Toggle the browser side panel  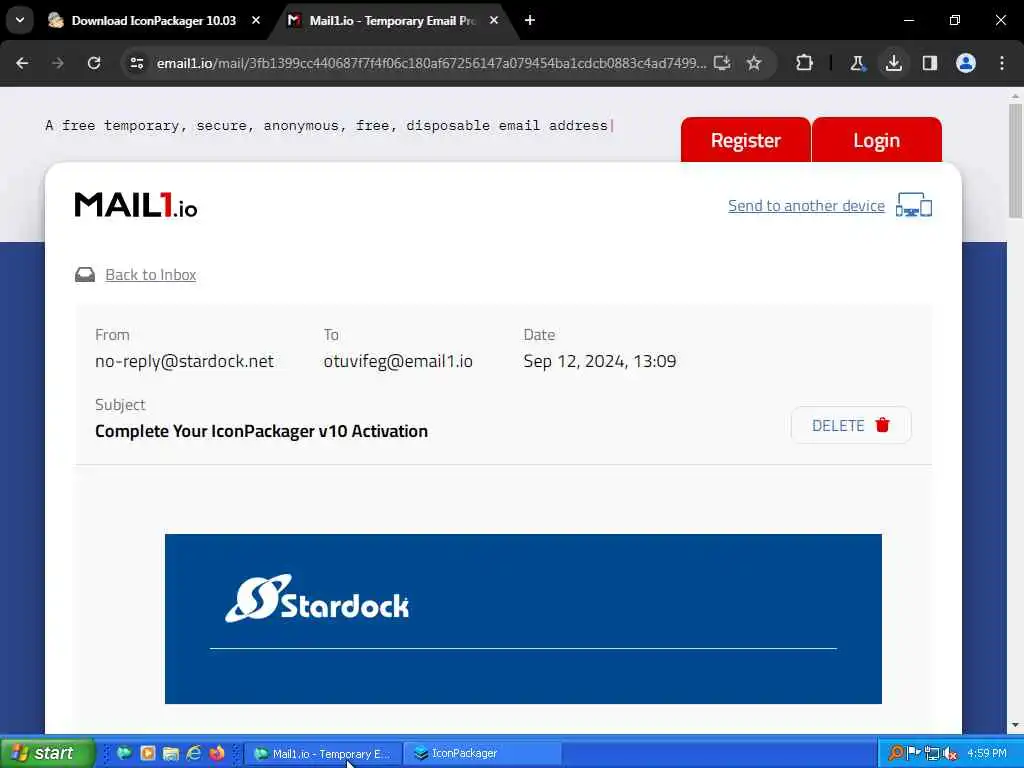click(930, 63)
